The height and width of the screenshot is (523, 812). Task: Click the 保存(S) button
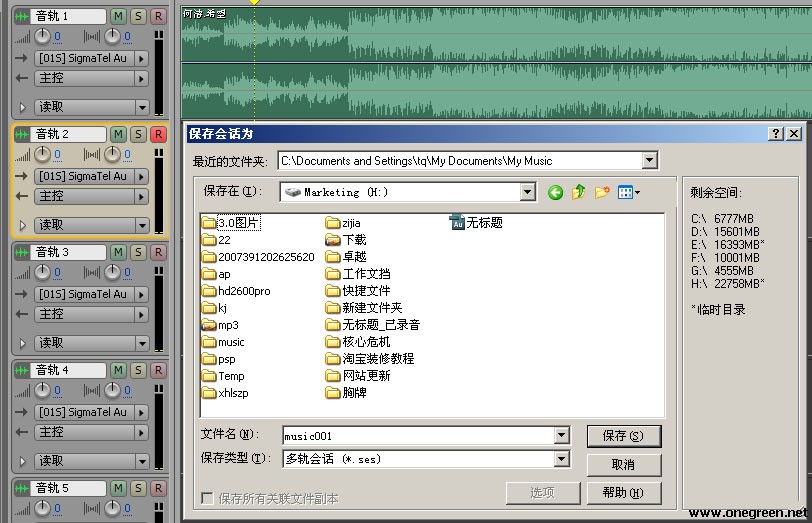[624, 436]
